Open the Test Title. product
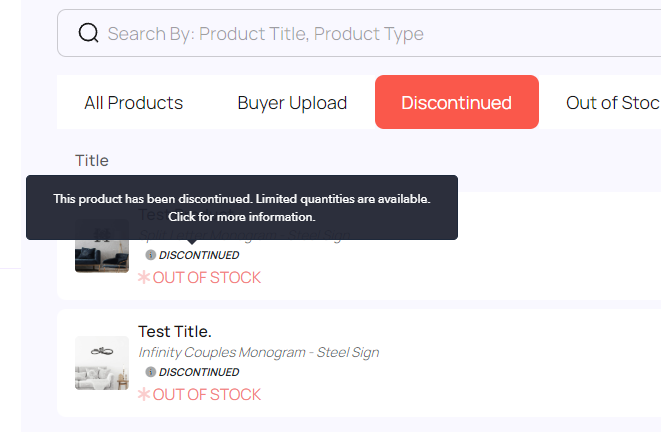This screenshot has width=661, height=432. pos(175,332)
